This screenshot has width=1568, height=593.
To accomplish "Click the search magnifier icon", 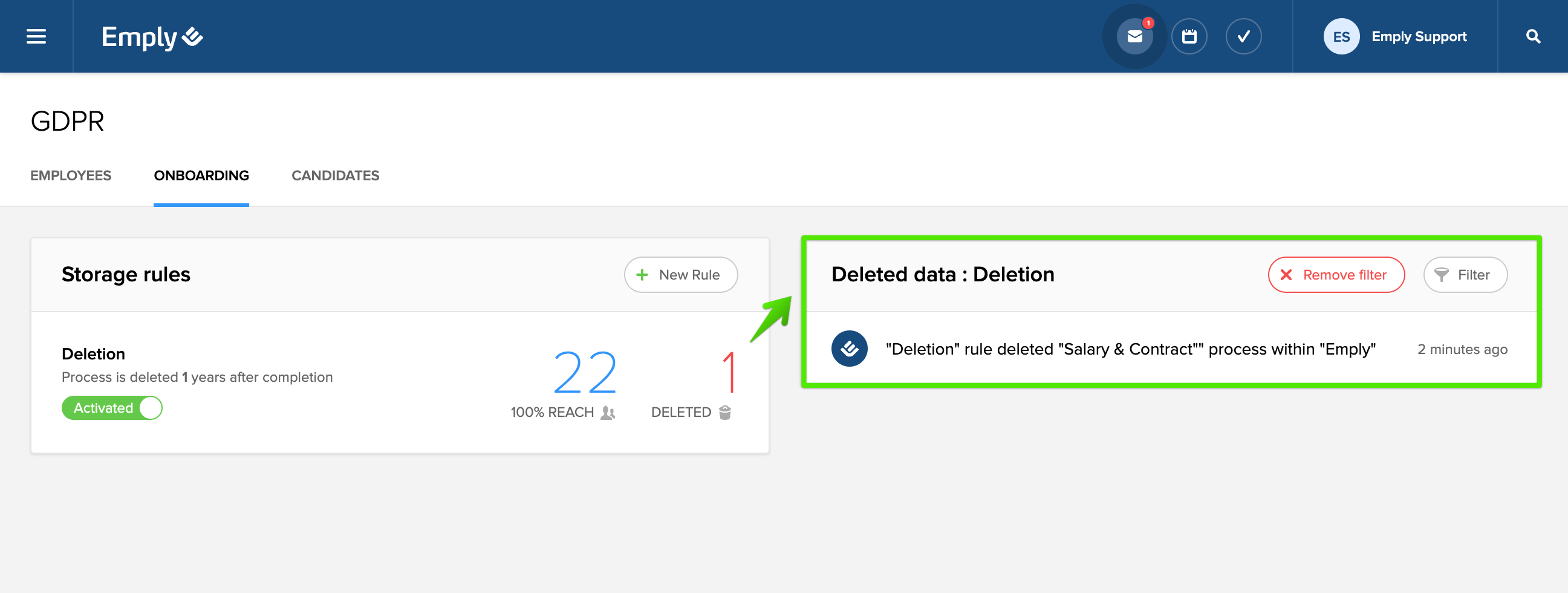I will pos(1533,36).
